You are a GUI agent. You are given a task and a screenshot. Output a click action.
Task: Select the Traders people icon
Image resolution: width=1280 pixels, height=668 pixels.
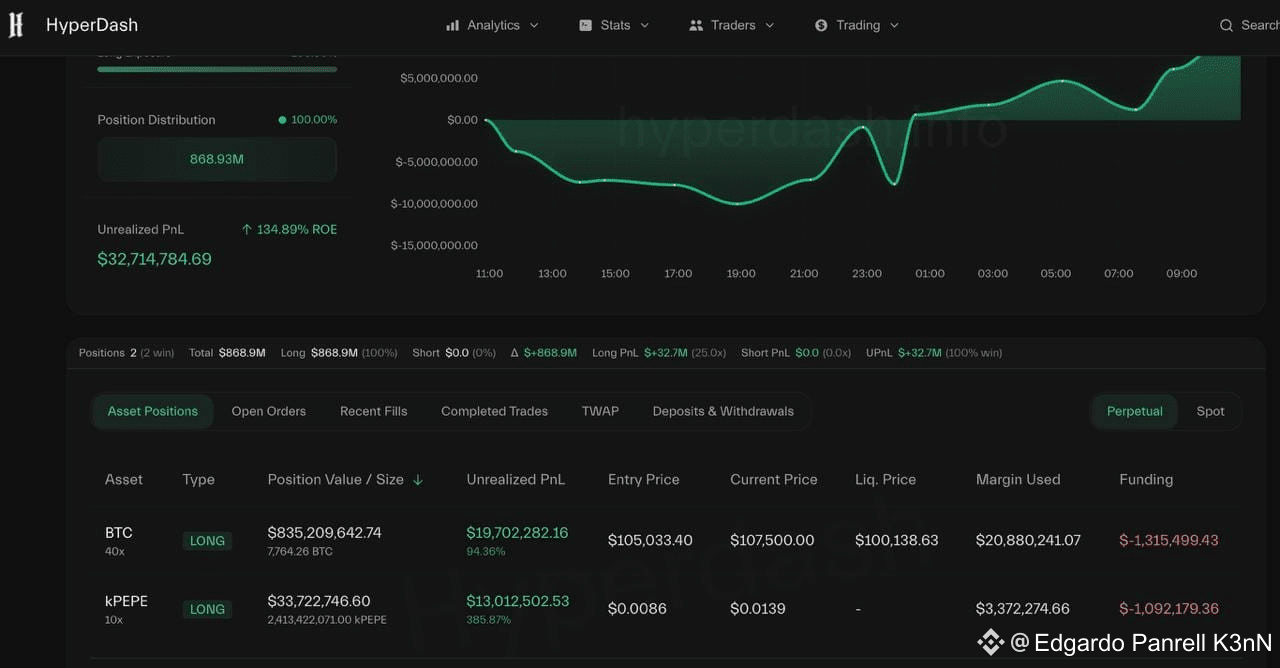[696, 24]
